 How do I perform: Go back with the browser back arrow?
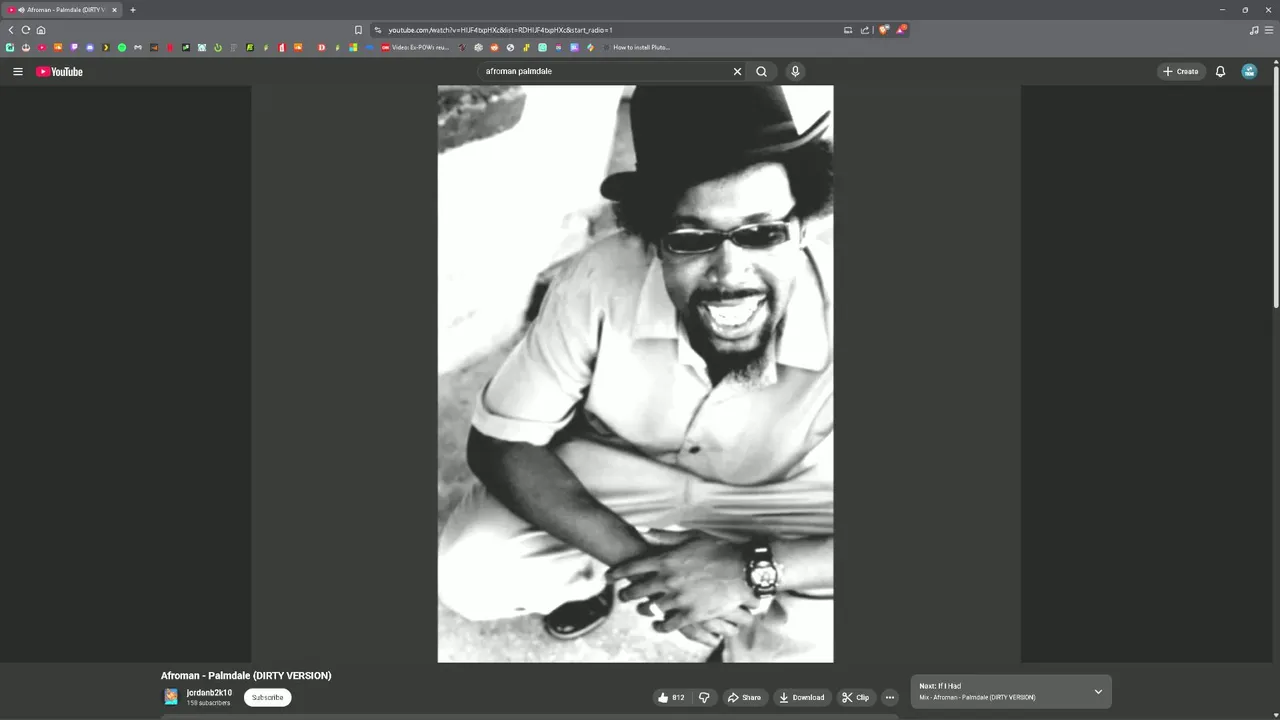click(11, 30)
